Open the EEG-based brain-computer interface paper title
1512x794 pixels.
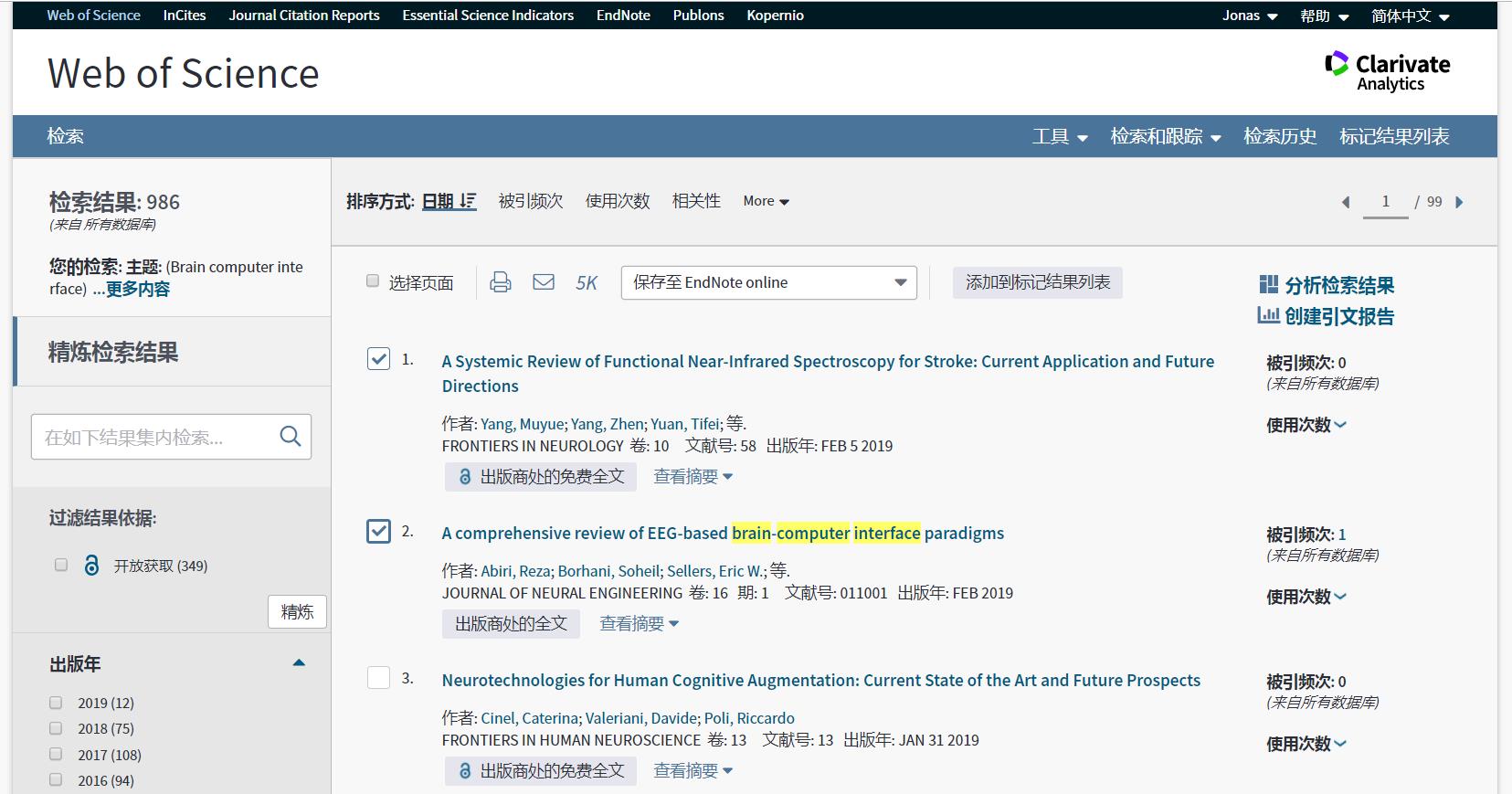tap(723, 533)
